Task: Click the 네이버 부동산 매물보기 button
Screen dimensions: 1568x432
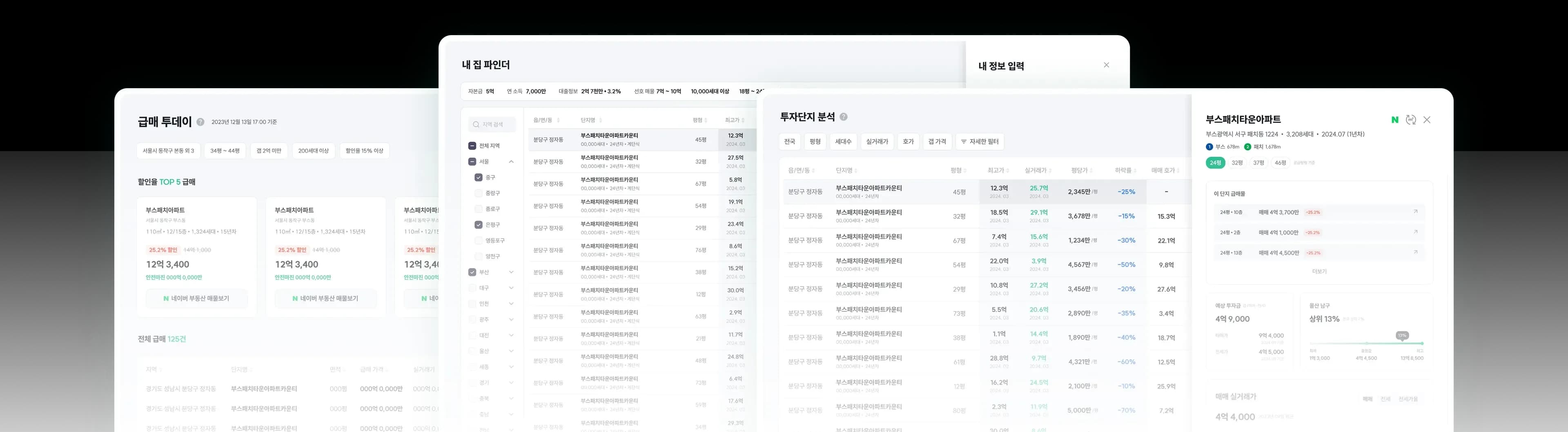Action: (x=196, y=299)
